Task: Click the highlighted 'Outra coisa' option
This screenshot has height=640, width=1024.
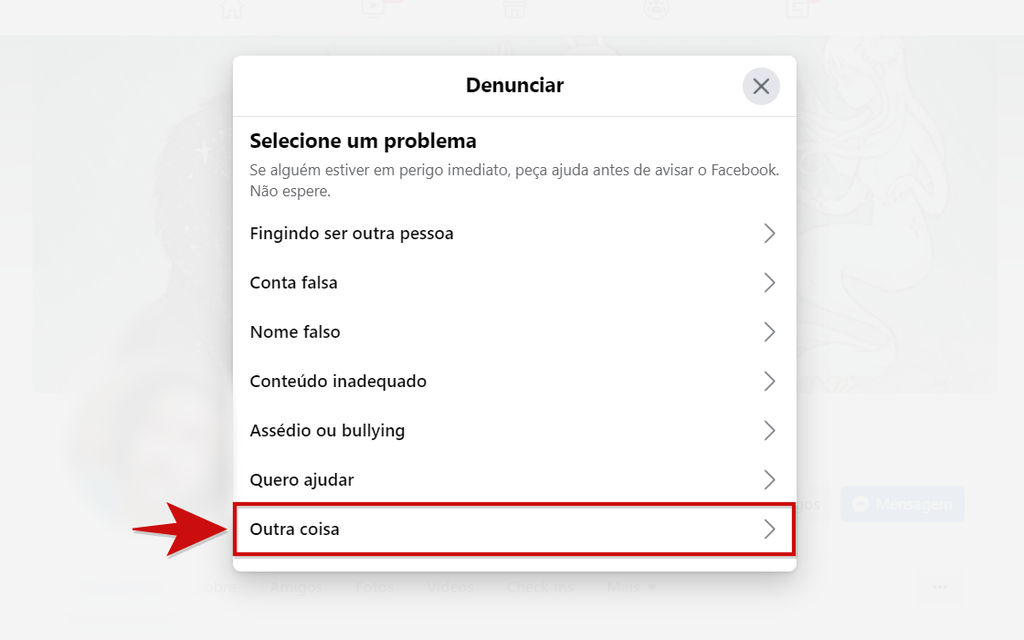Action: [515, 529]
